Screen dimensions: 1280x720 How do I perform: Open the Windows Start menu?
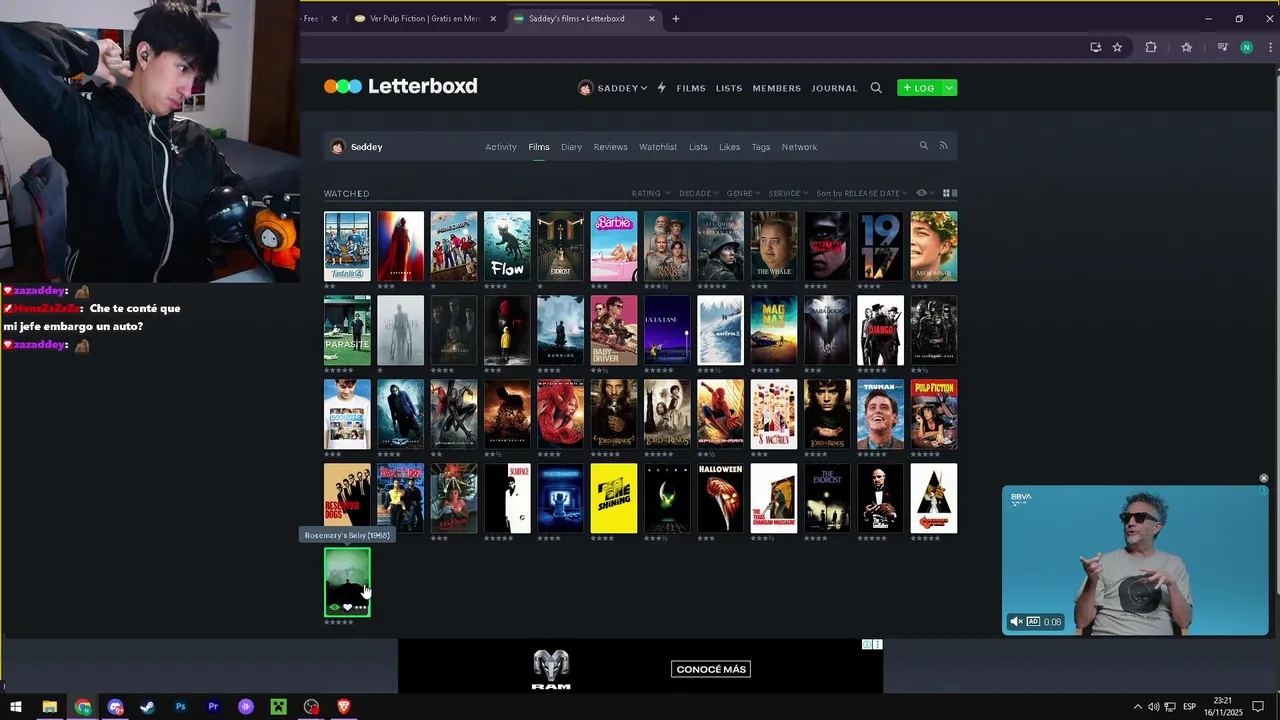(x=16, y=707)
